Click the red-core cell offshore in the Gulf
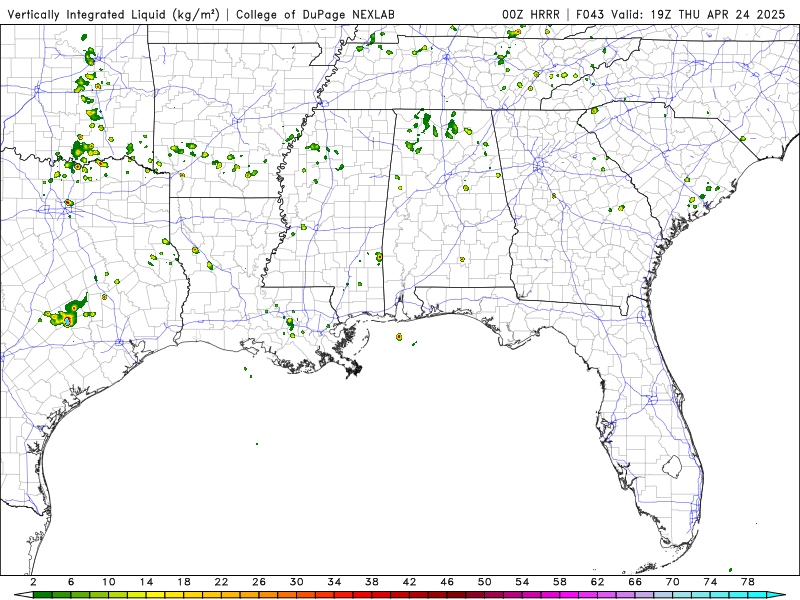This screenshot has height=600, width=800. pyautogui.click(x=398, y=337)
